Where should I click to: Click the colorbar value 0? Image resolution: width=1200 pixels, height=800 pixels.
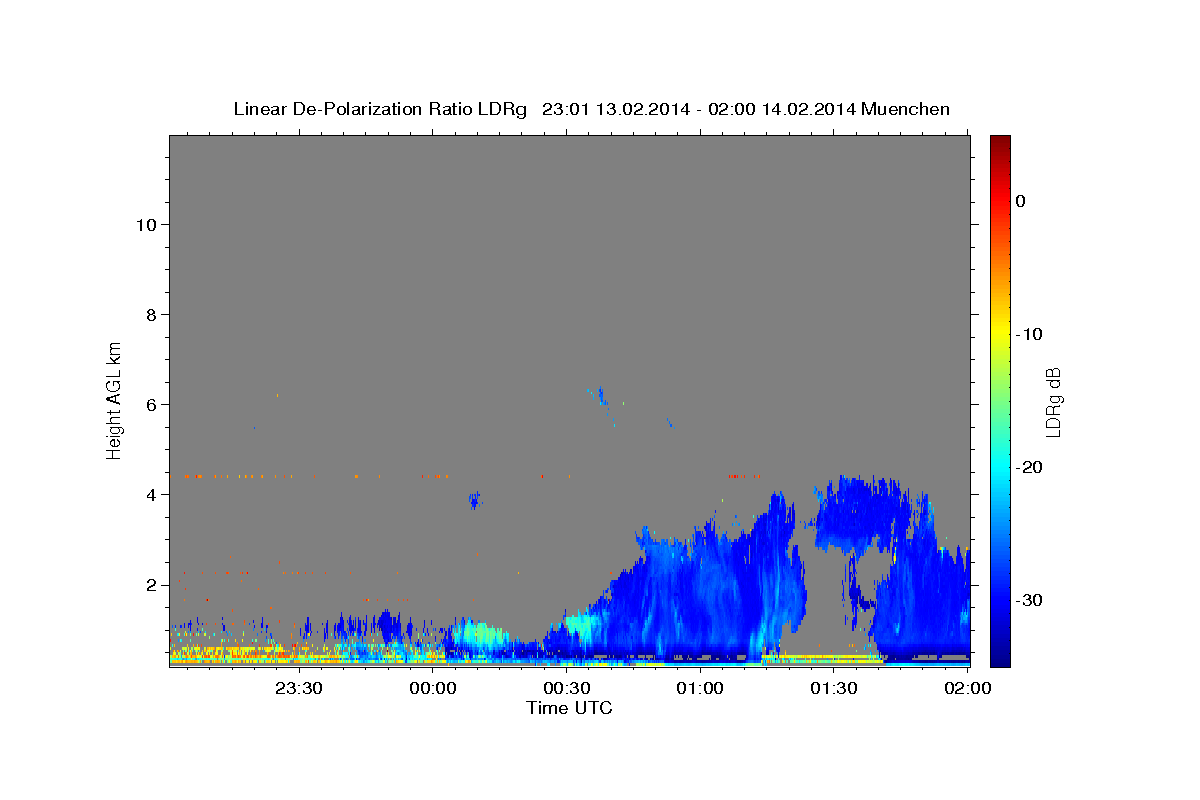click(x=1020, y=201)
